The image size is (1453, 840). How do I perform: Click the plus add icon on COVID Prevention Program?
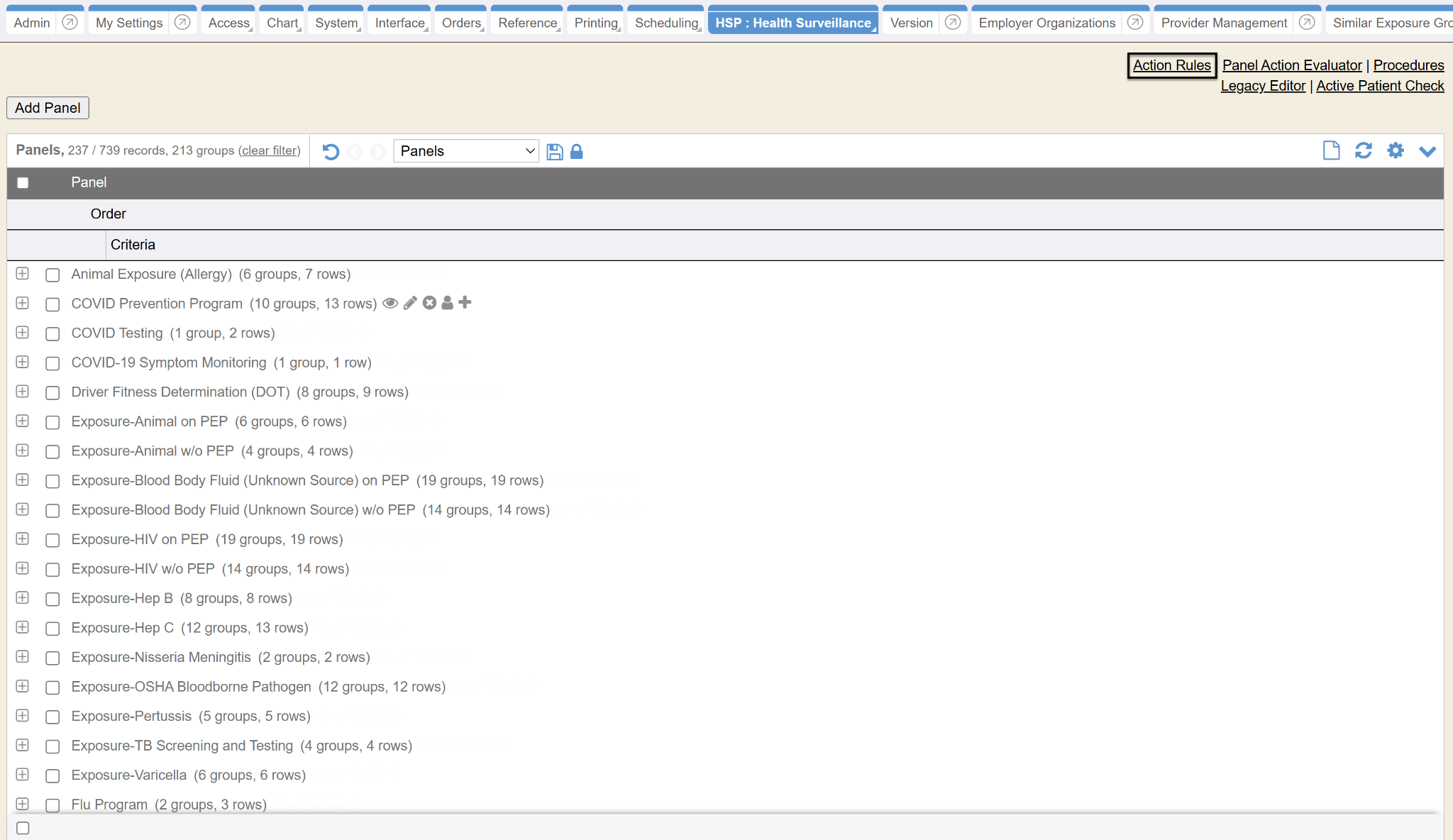[x=465, y=302]
